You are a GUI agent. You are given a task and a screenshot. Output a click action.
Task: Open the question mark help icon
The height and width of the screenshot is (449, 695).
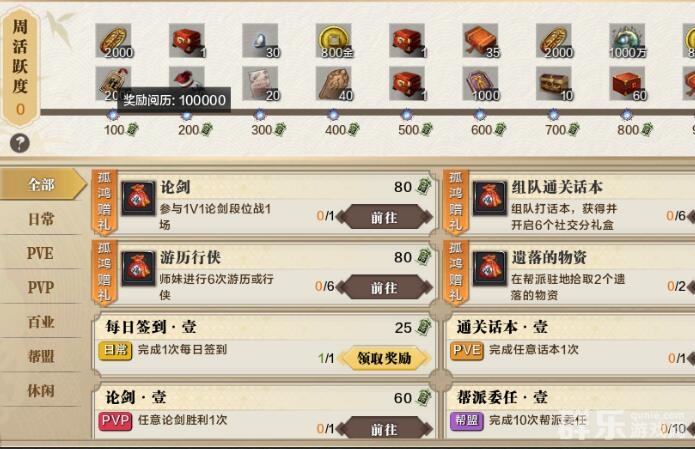click(20, 143)
